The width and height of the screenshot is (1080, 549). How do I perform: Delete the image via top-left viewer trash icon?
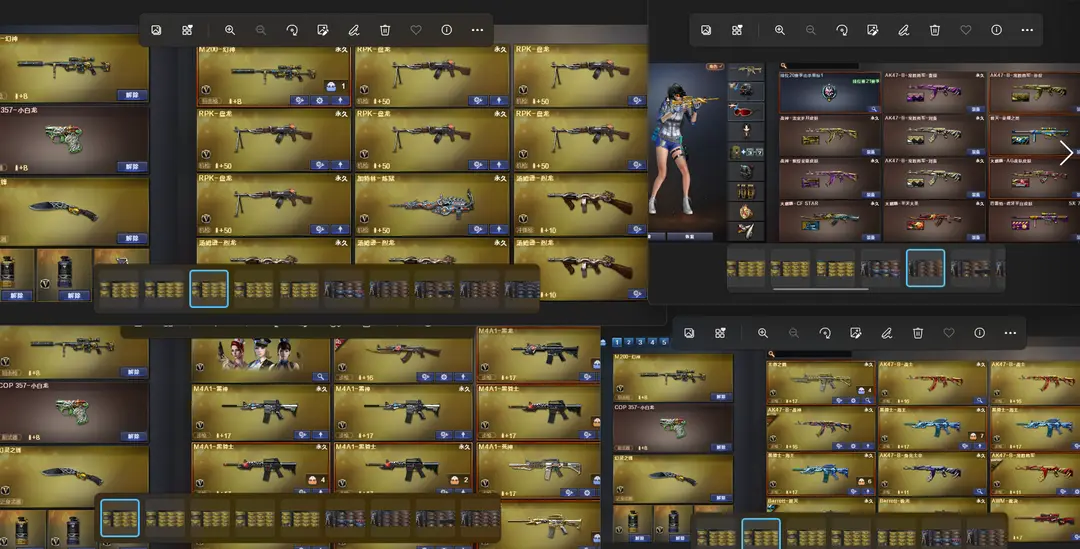coord(385,30)
